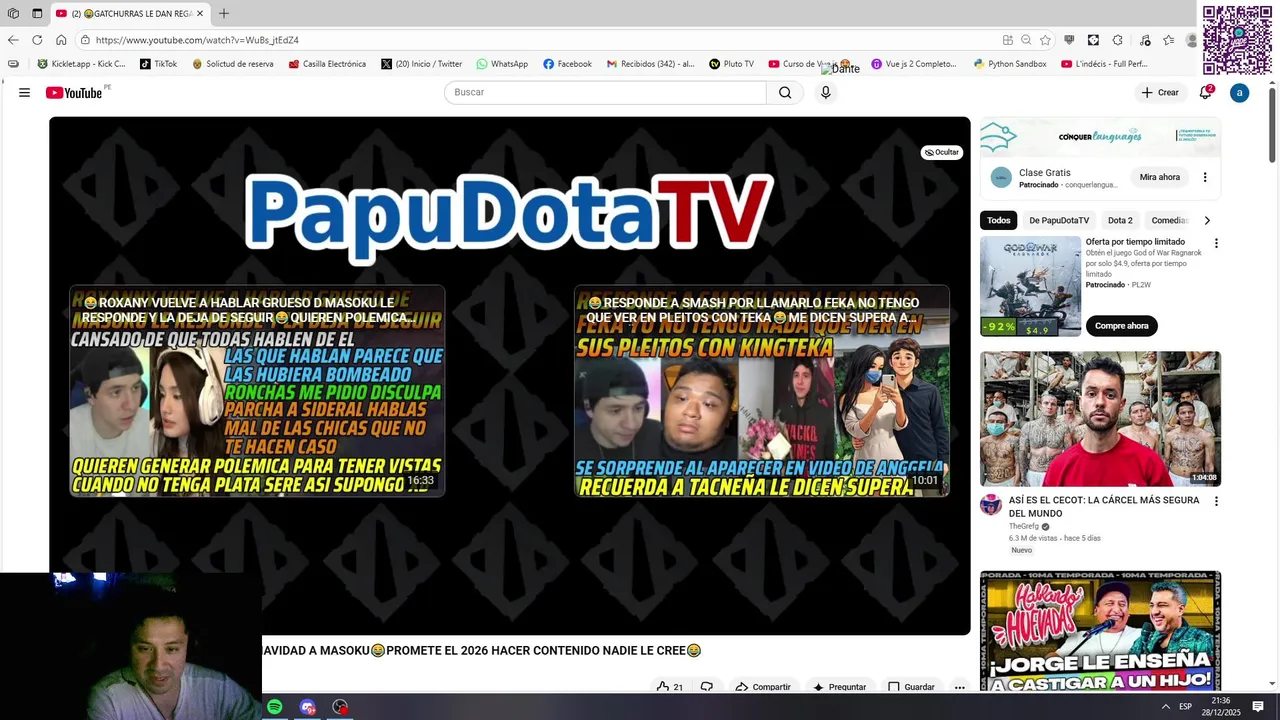Image resolution: width=1280 pixels, height=720 pixels.
Task: Open the Casilla Electrónica bookmark
Action: click(x=327, y=64)
